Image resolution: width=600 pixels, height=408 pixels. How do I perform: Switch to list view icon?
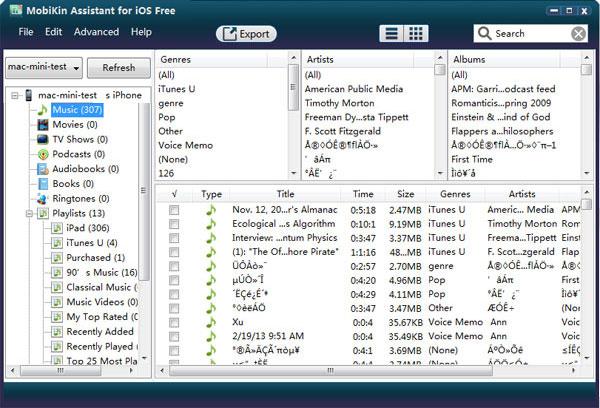point(391,34)
